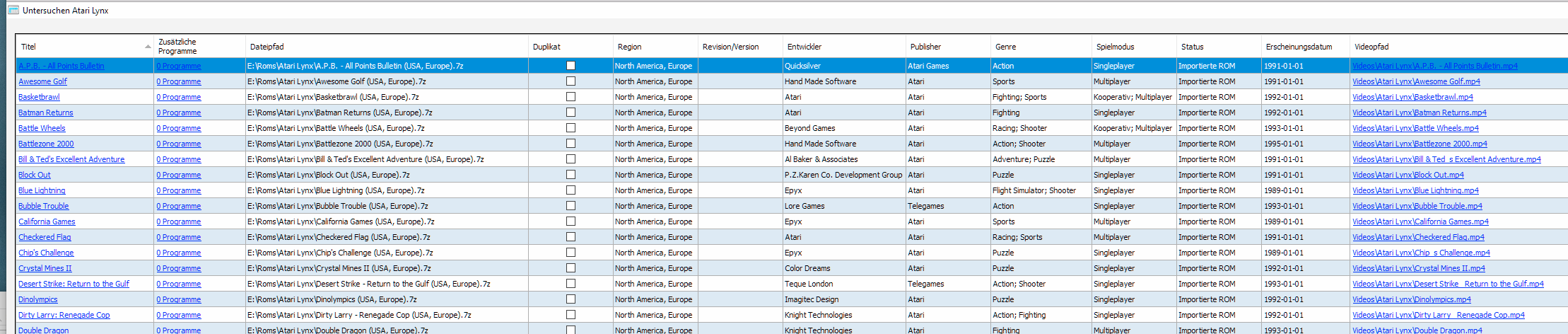Open the Bubble Trouble title link
Image resolution: width=1568 pixels, height=334 pixels.
click(x=43, y=206)
